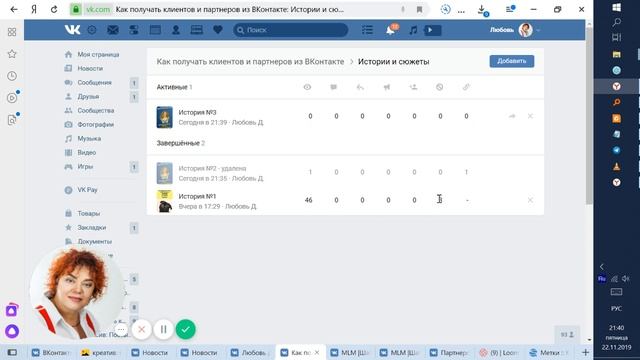Open История №3 thumbnail
The width and height of the screenshot is (640, 360).
[164, 117]
